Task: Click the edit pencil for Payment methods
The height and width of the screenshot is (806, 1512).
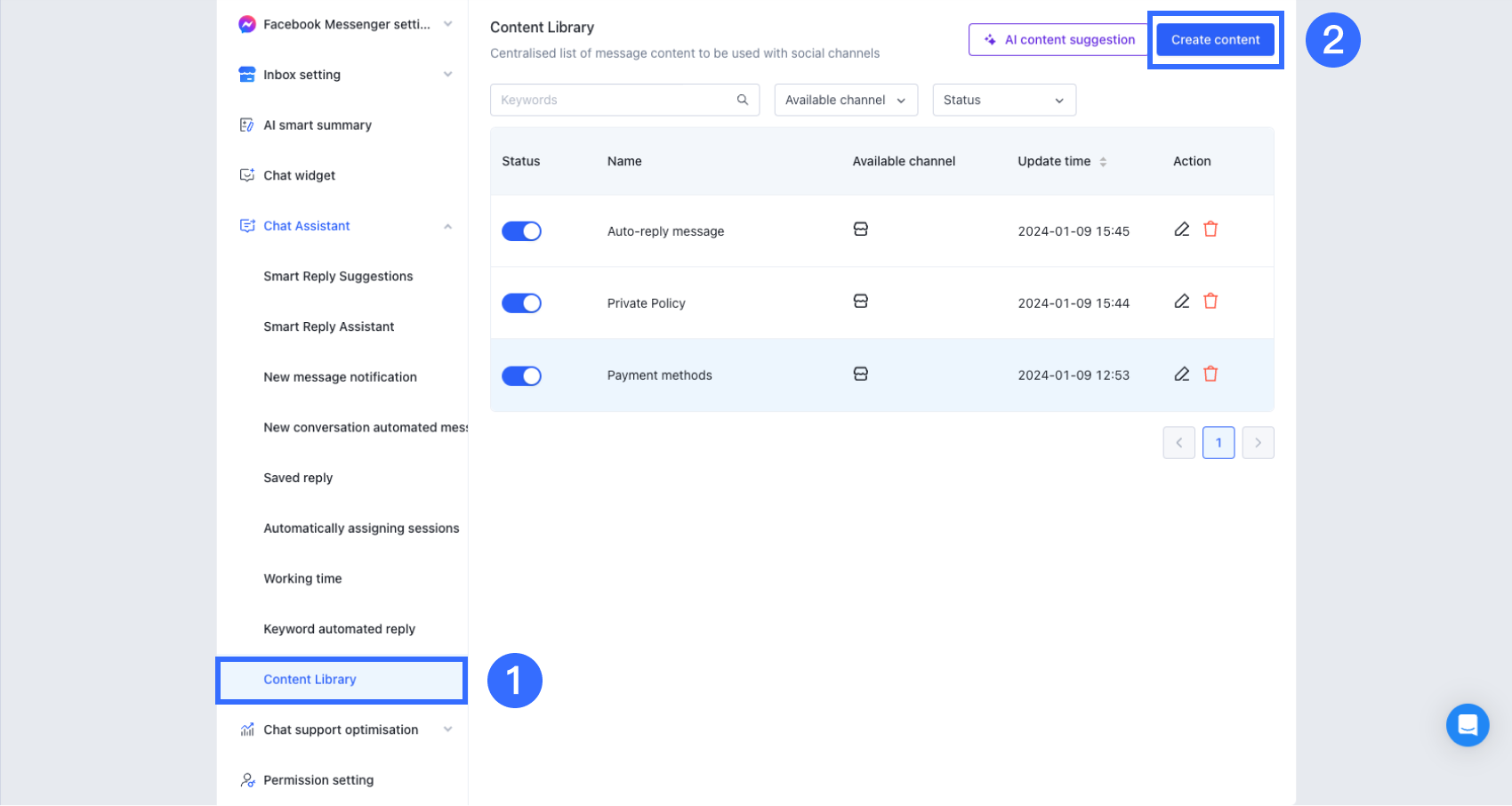Action: (1181, 375)
